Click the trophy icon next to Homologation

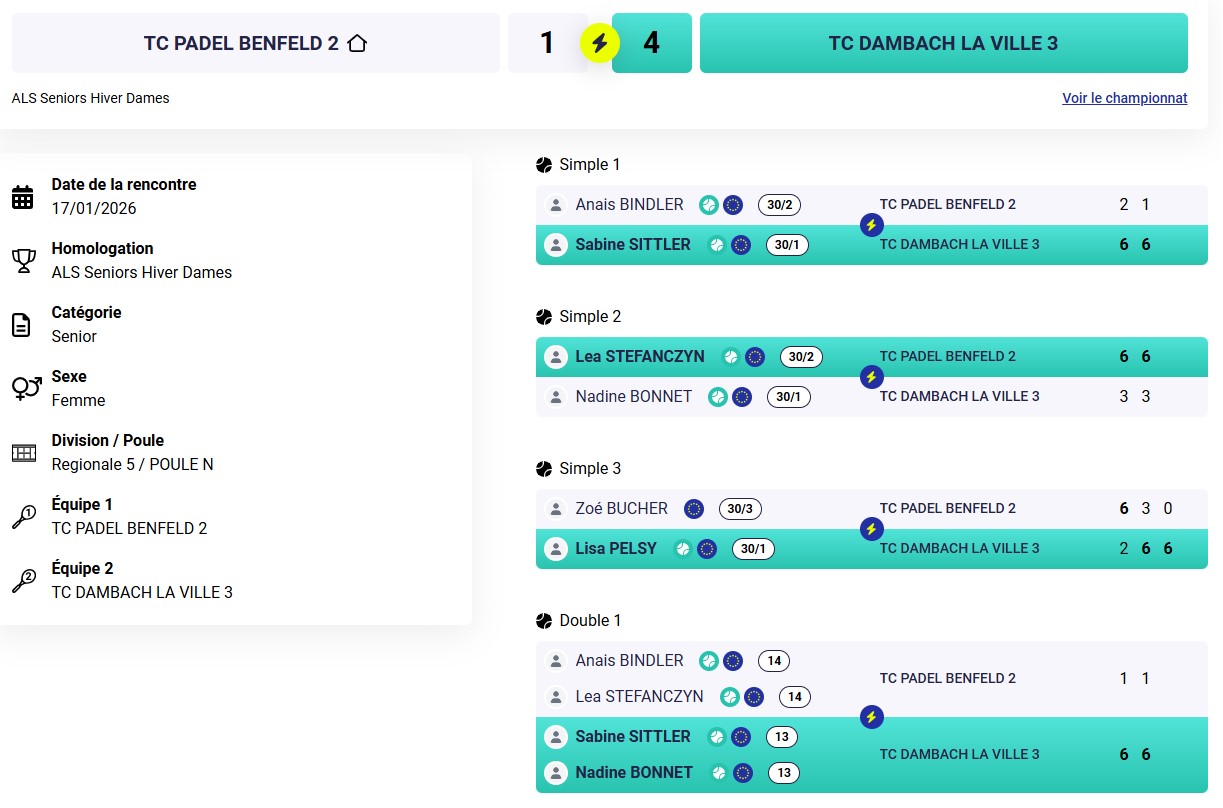pos(23,261)
